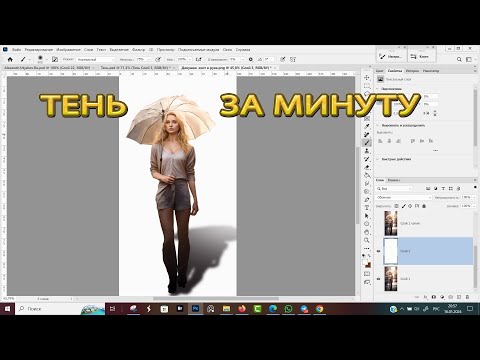
Task: Open the Окно menu
Action: tap(227, 49)
